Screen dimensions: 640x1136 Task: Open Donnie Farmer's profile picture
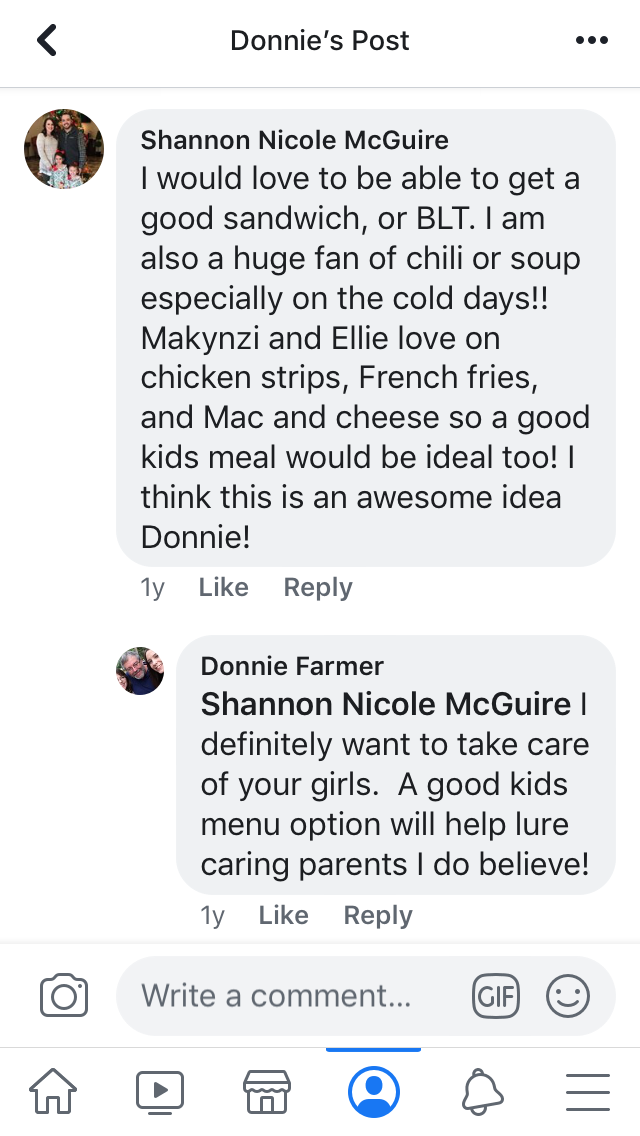(x=140, y=671)
